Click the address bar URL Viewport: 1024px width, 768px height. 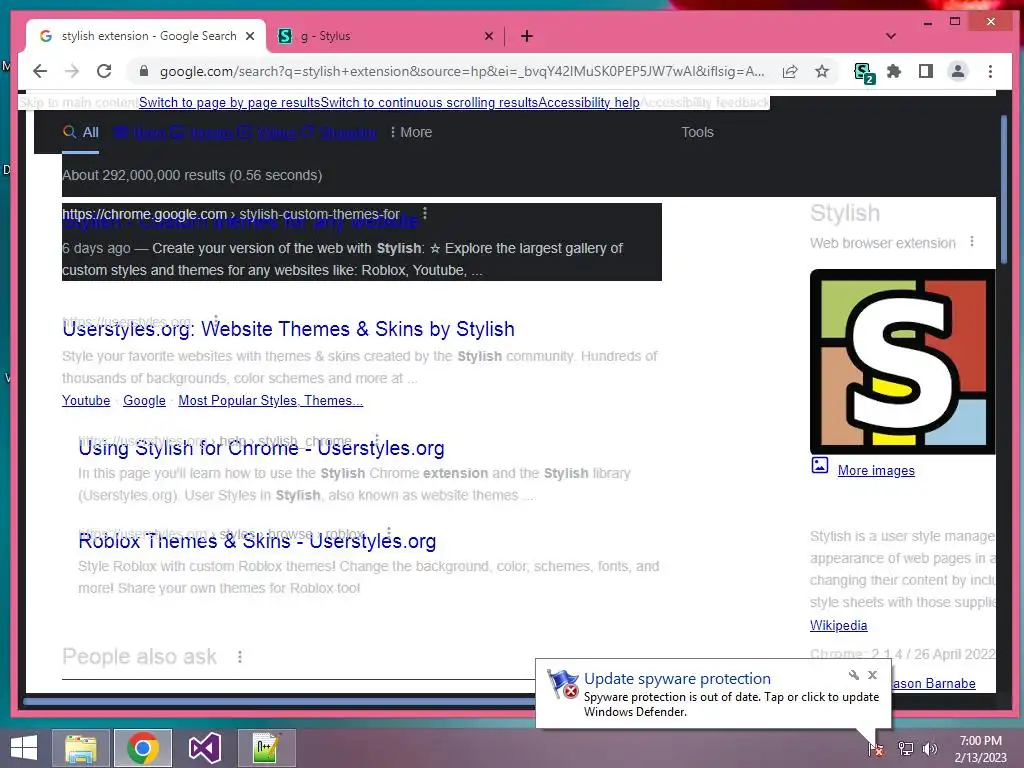pos(462,71)
